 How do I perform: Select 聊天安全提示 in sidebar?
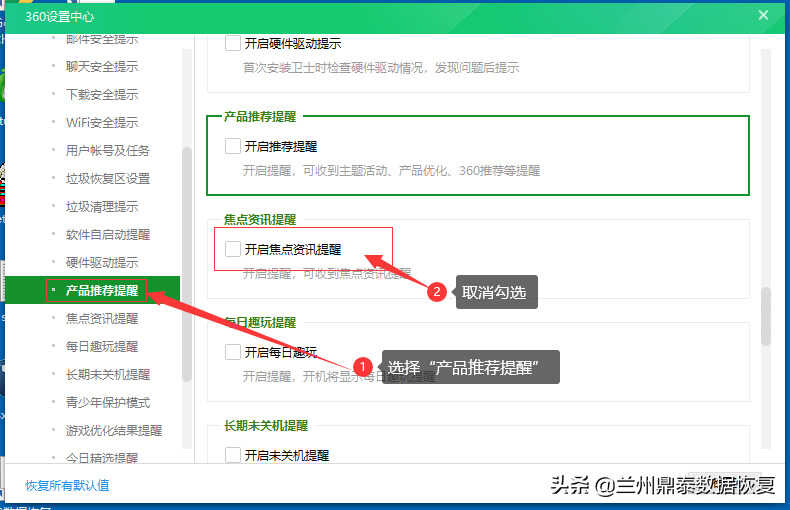click(102, 67)
